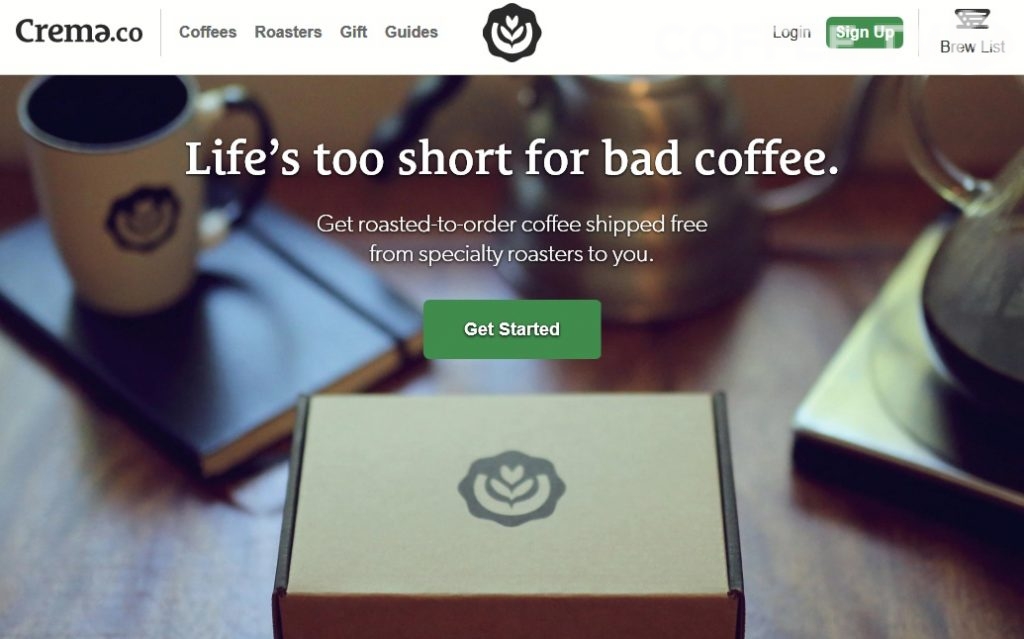Go to the Roasters page

click(288, 32)
